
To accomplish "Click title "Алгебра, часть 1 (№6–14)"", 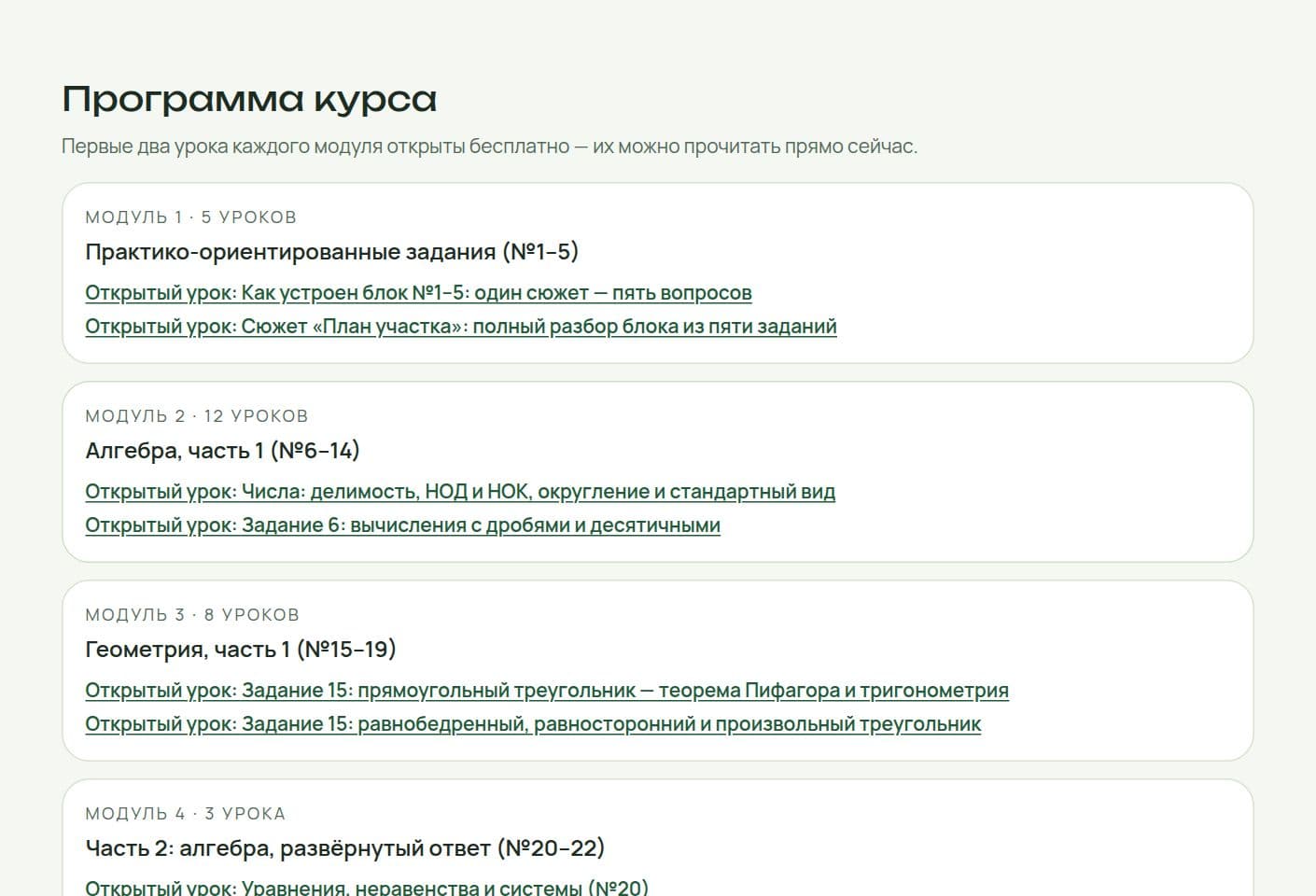I will click(222, 451).
